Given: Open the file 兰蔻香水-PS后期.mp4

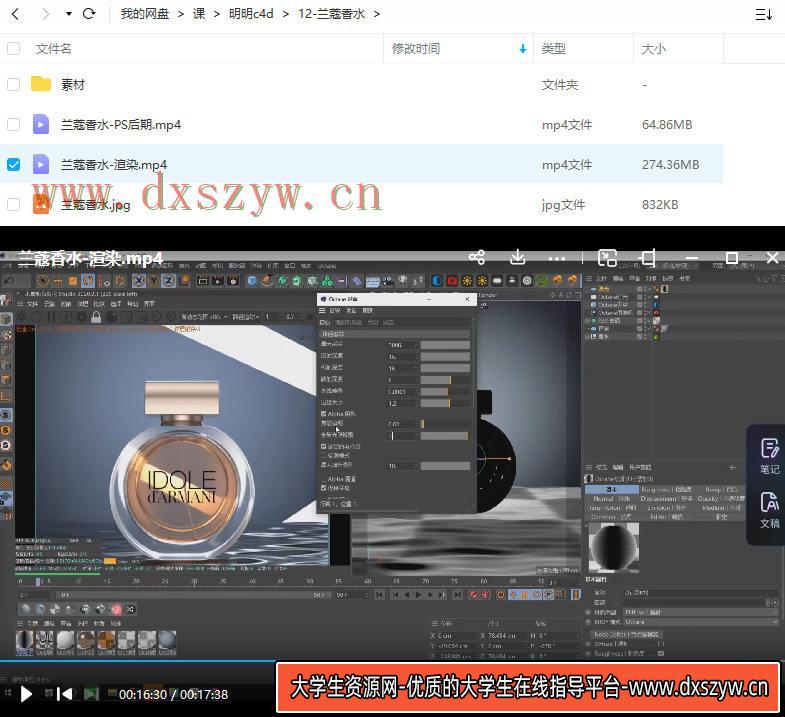Looking at the screenshot, I should (121, 125).
